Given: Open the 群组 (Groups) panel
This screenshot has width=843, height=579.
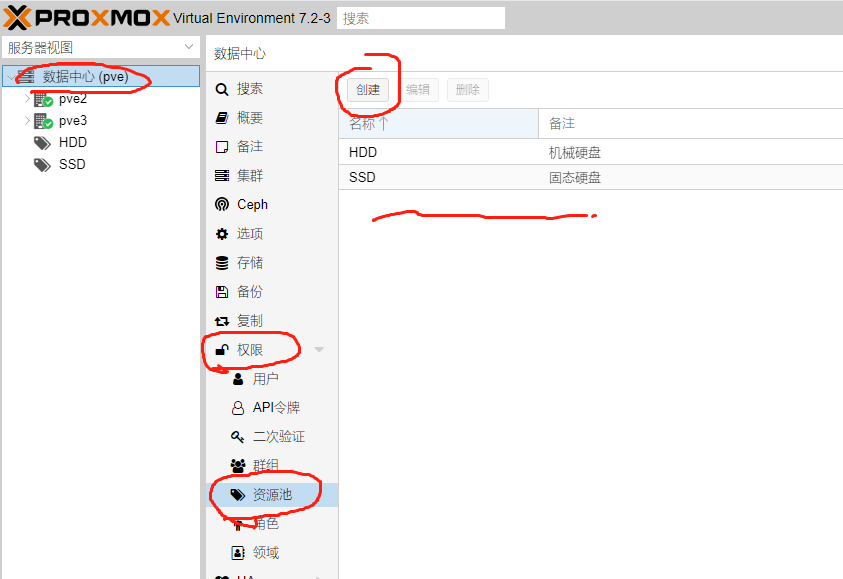Looking at the screenshot, I should [x=265, y=465].
